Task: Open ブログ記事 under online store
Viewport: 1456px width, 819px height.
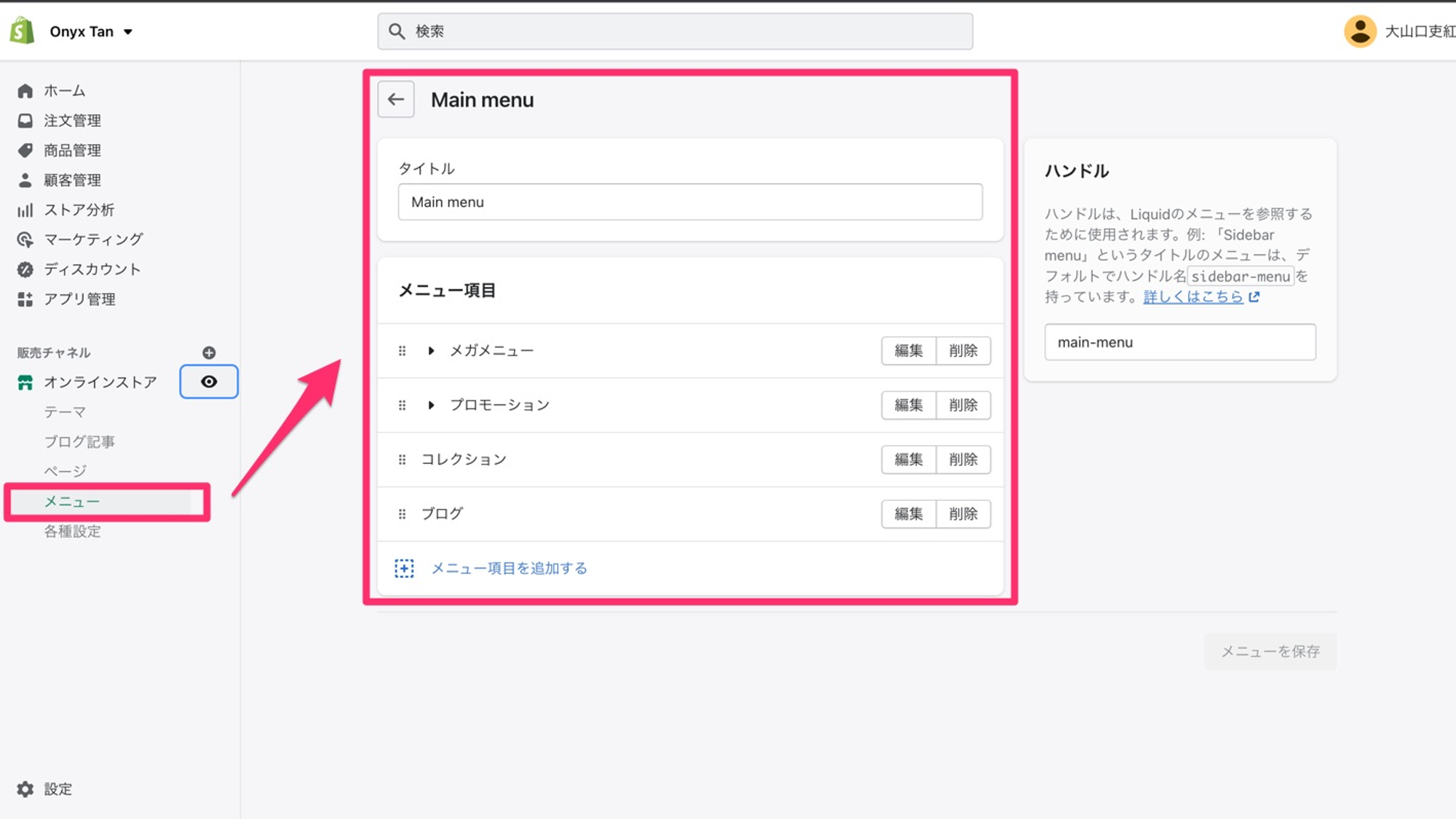Action: (x=79, y=442)
